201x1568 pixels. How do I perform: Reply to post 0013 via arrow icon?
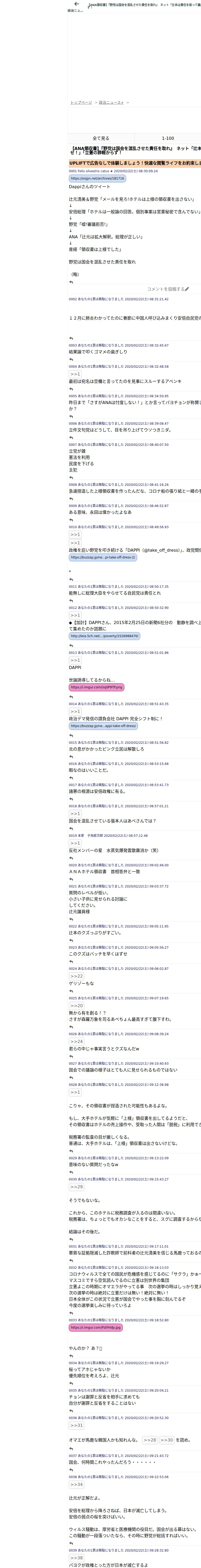(71, 696)
